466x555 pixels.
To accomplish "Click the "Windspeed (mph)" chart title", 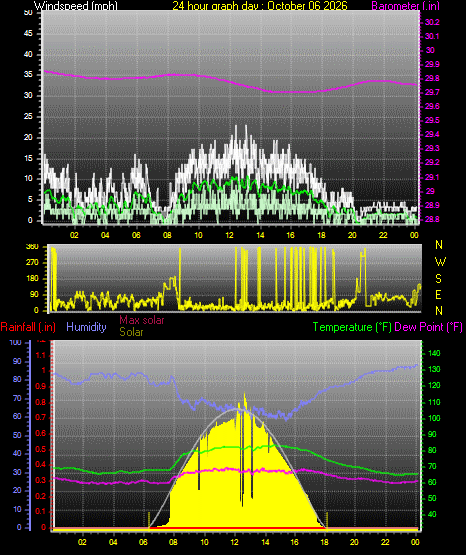I will (76, 6).
